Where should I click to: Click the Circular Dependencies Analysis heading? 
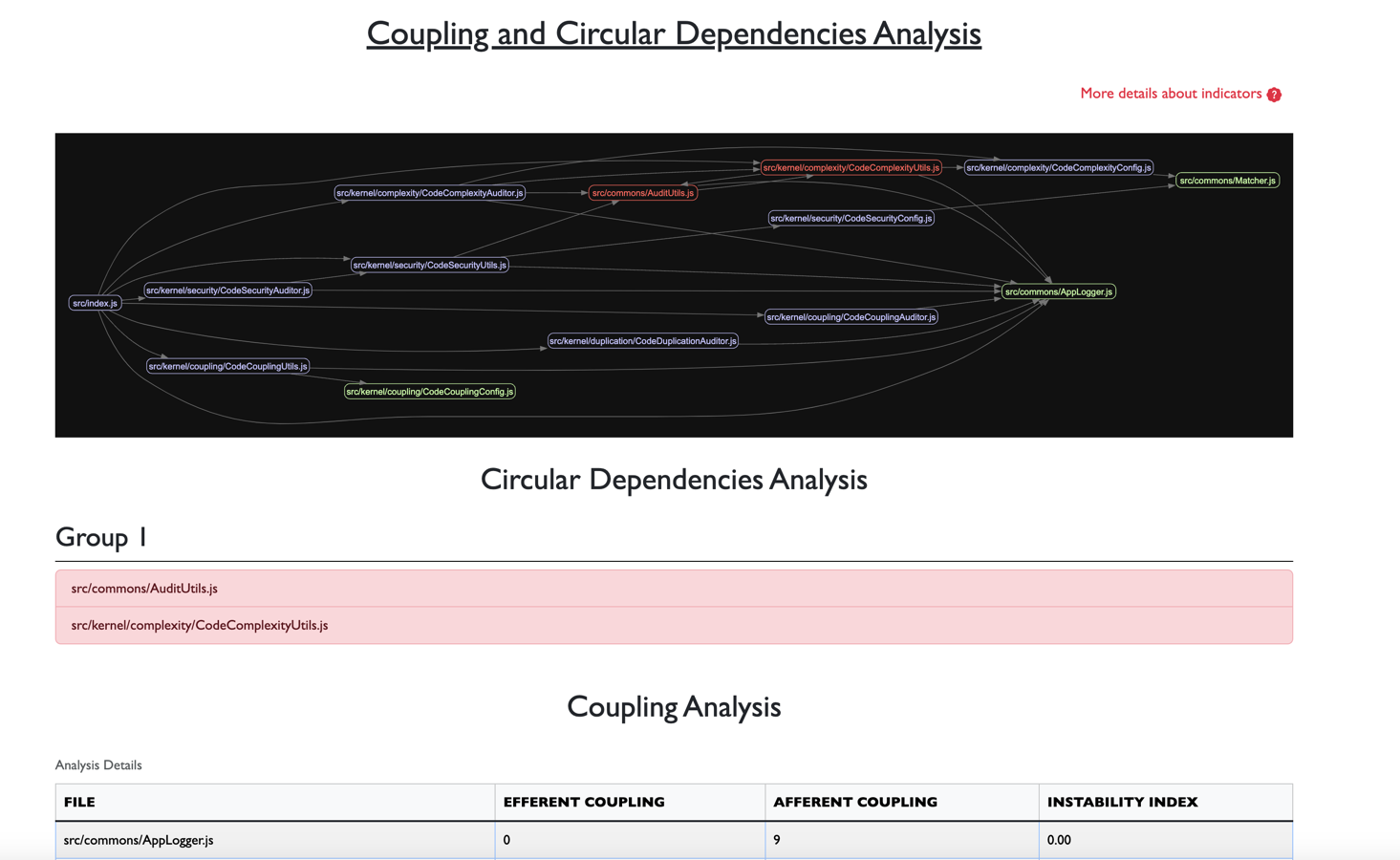click(674, 480)
